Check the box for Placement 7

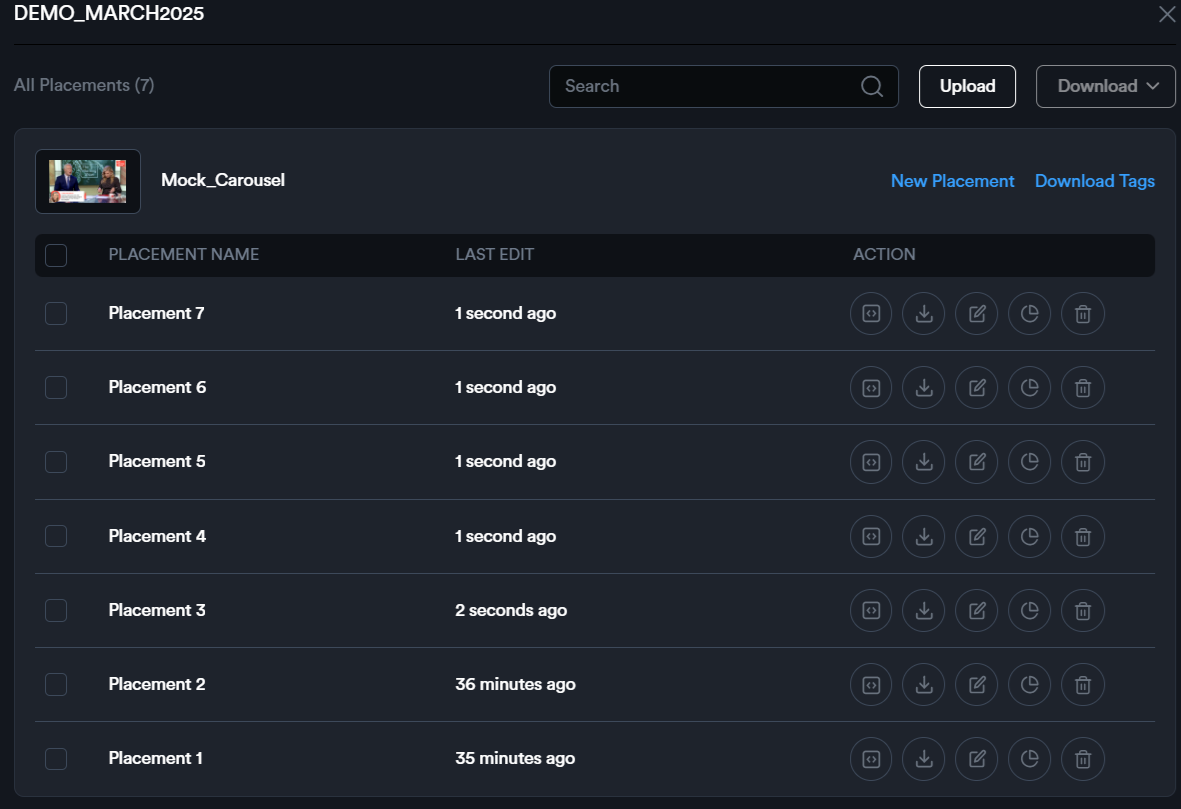56,314
